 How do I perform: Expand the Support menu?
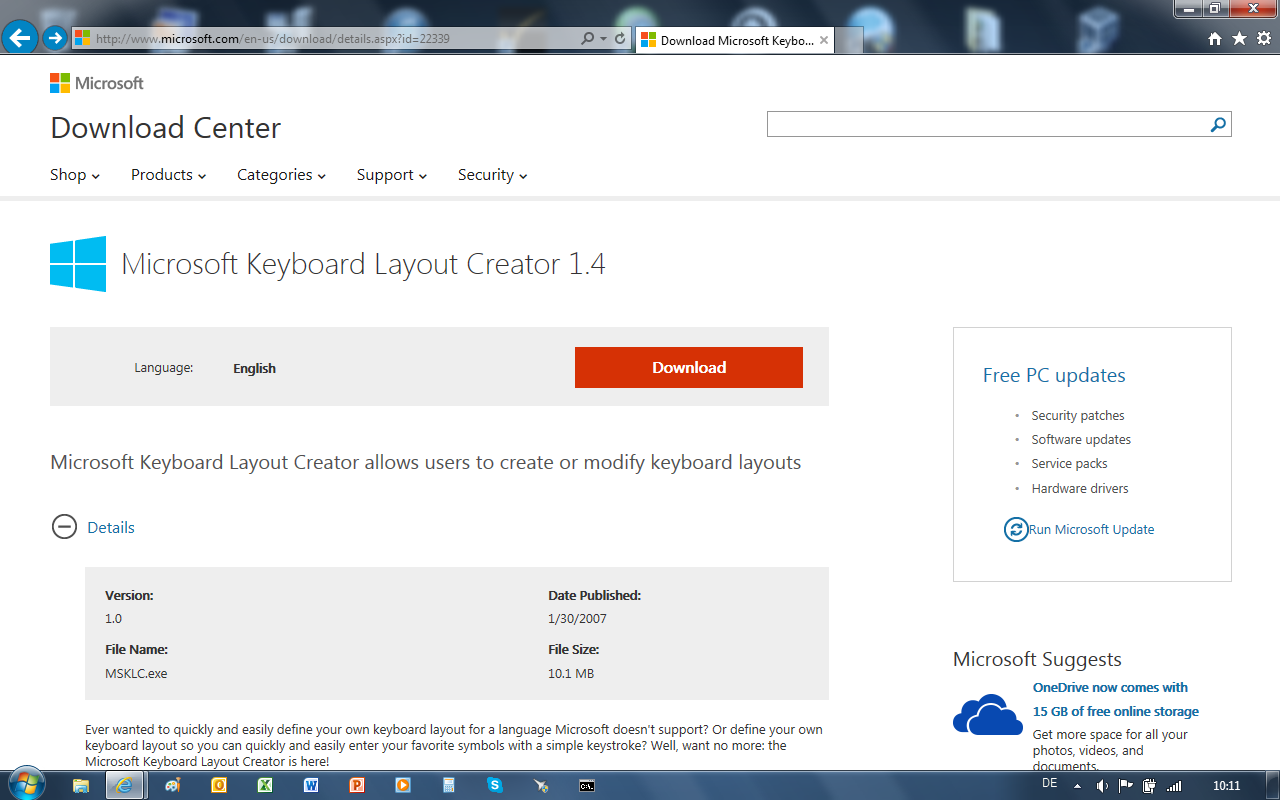(392, 175)
